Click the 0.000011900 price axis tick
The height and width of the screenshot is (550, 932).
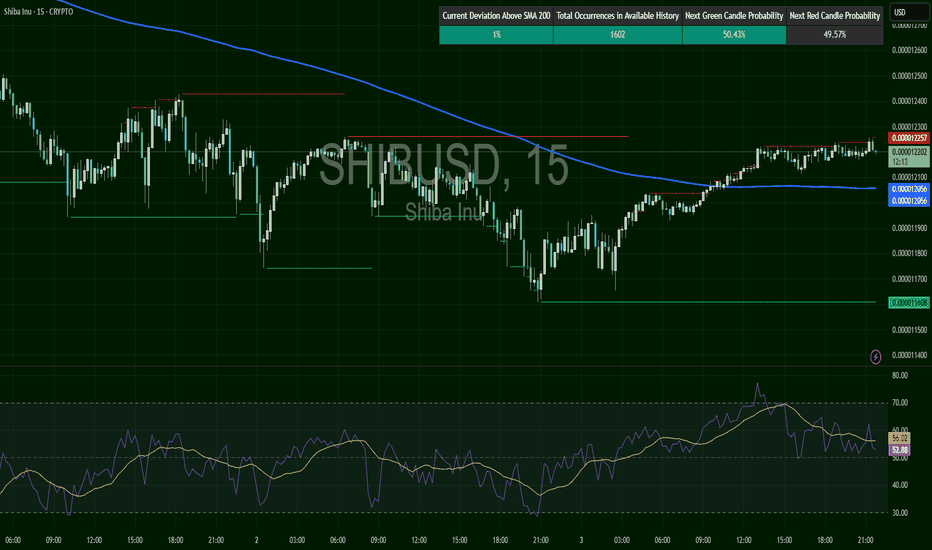point(909,228)
